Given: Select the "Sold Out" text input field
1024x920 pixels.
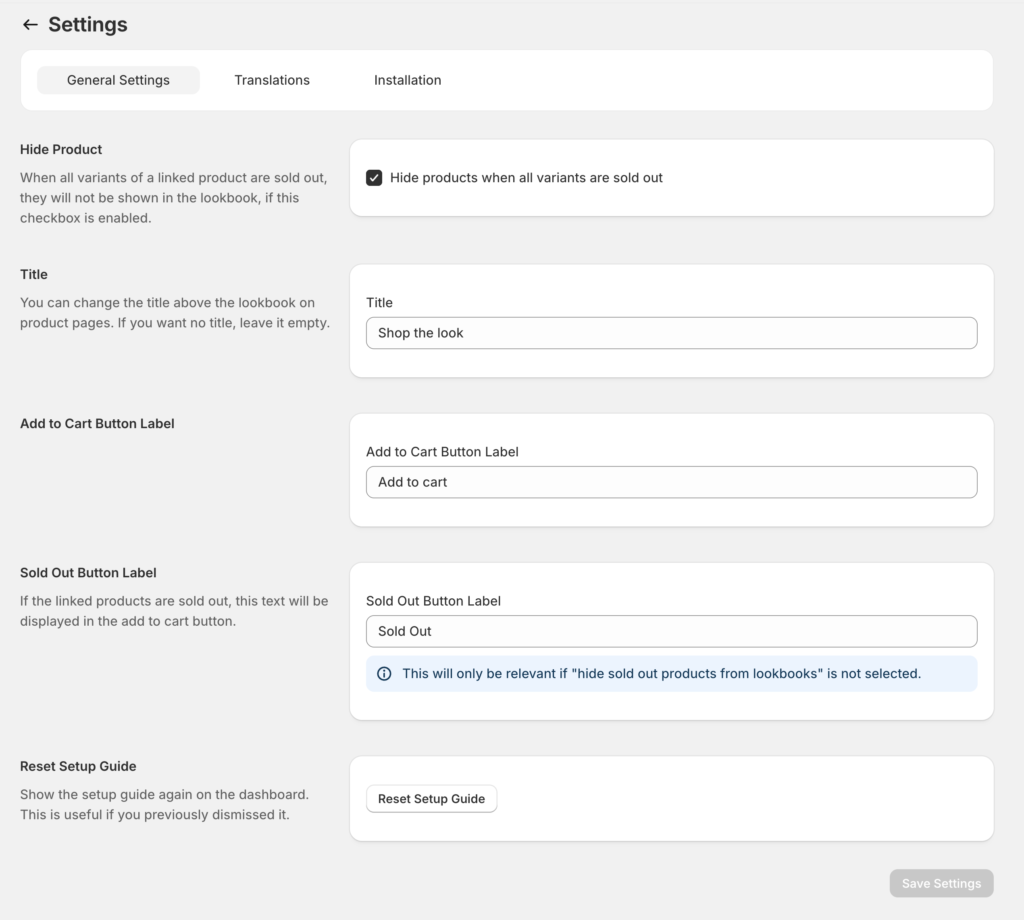Looking at the screenshot, I should click(x=671, y=631).
